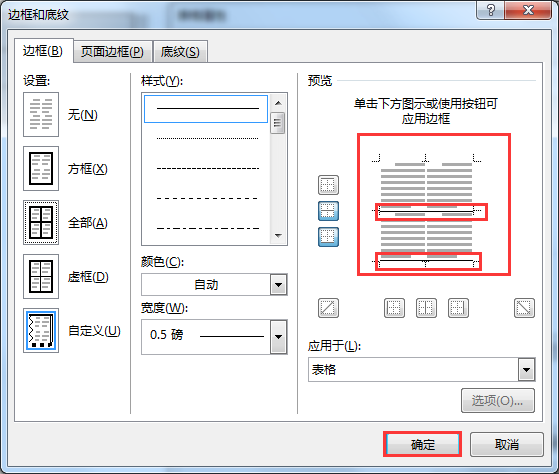
Task: Confirm with the 确定 button
Action: tap(423, 444)
